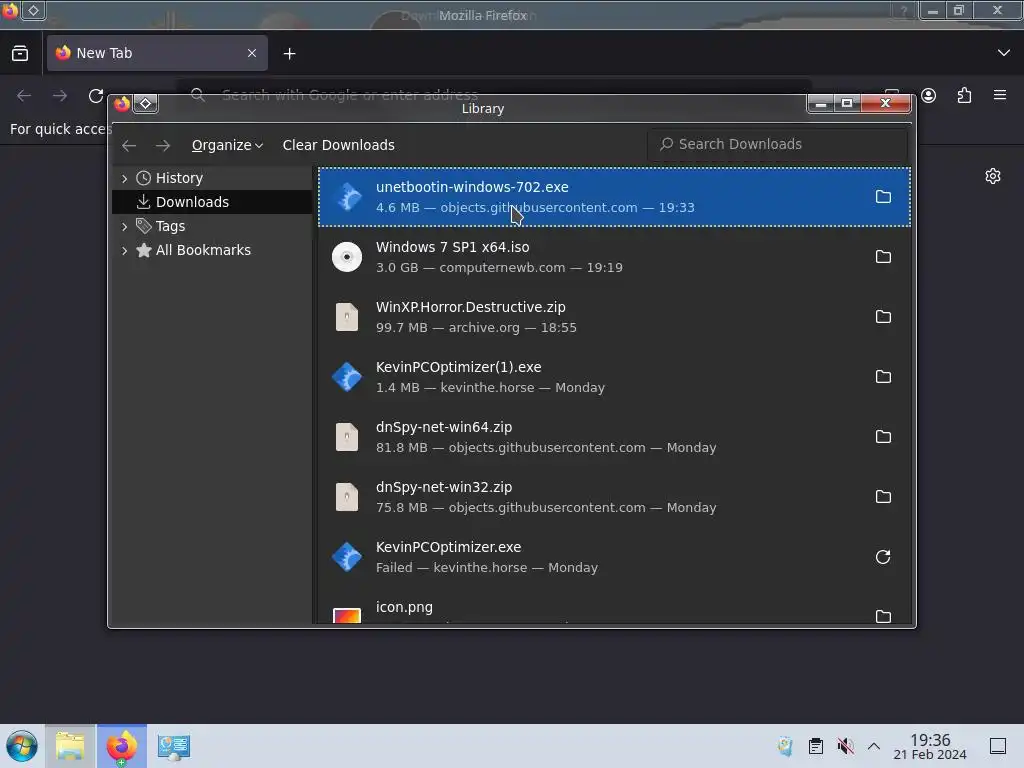The image size is (1024, 768).
Task: Click WinXP.Horror.Destructive.zip archive icon
Action: pos(347,317)
